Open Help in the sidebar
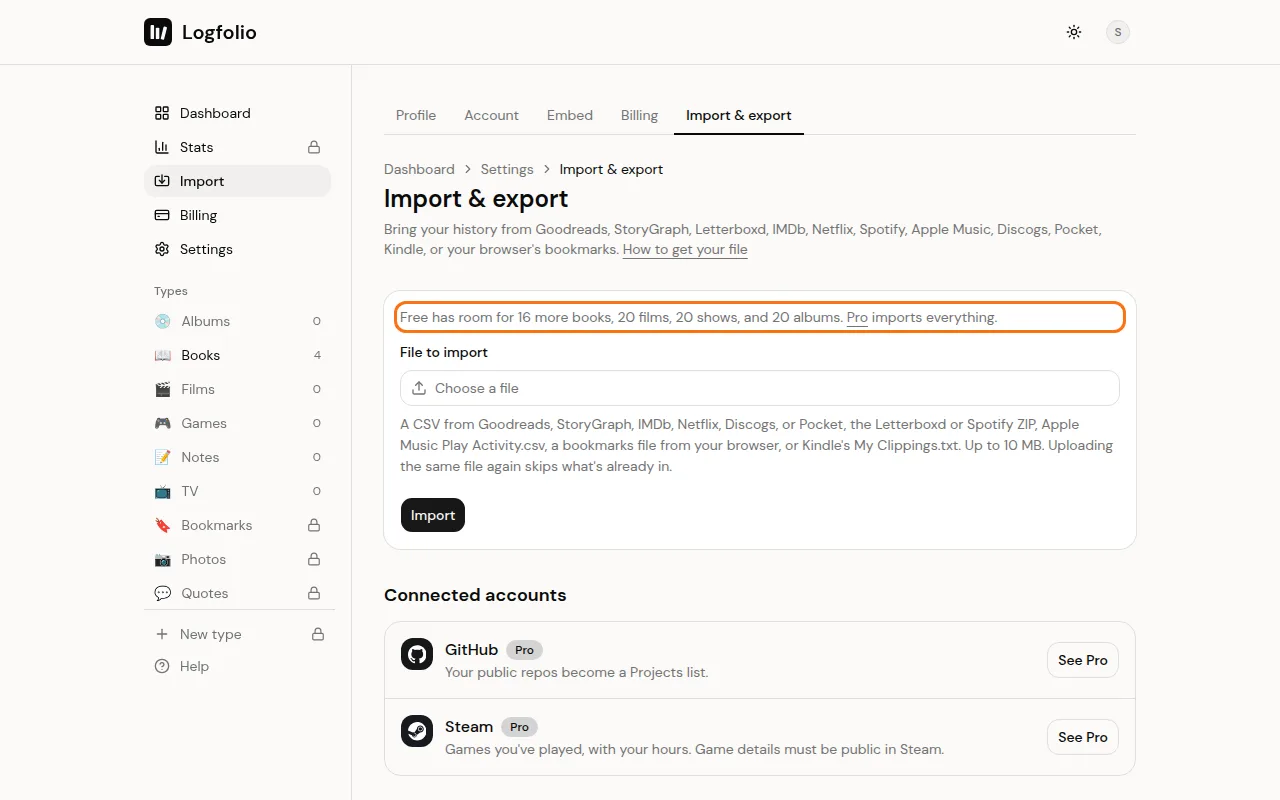Image resolution: width=1280 pixels, height=800 pixels. tap(239, 666)
